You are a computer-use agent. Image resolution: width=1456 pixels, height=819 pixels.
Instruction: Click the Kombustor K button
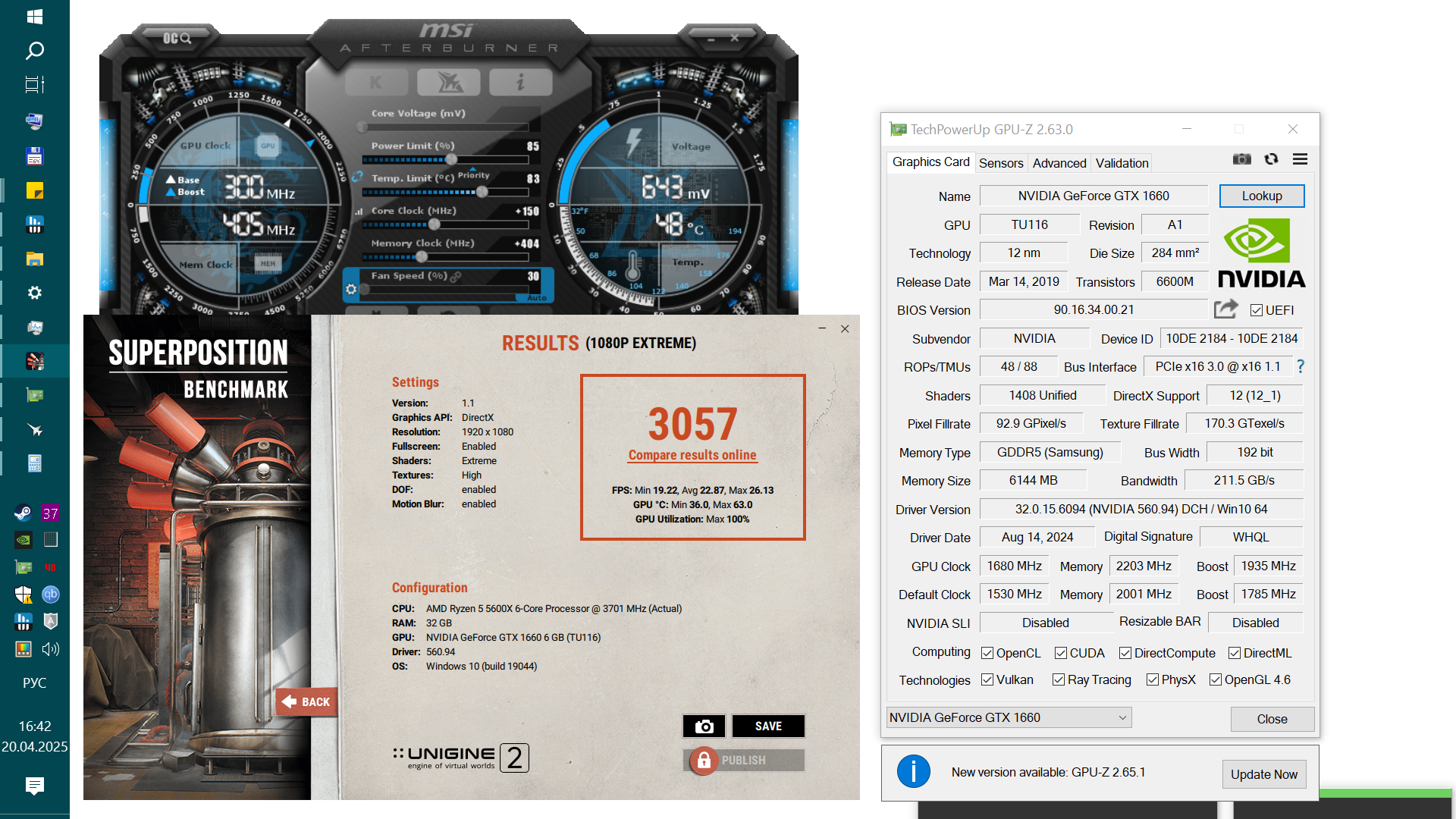click(376, 82)
